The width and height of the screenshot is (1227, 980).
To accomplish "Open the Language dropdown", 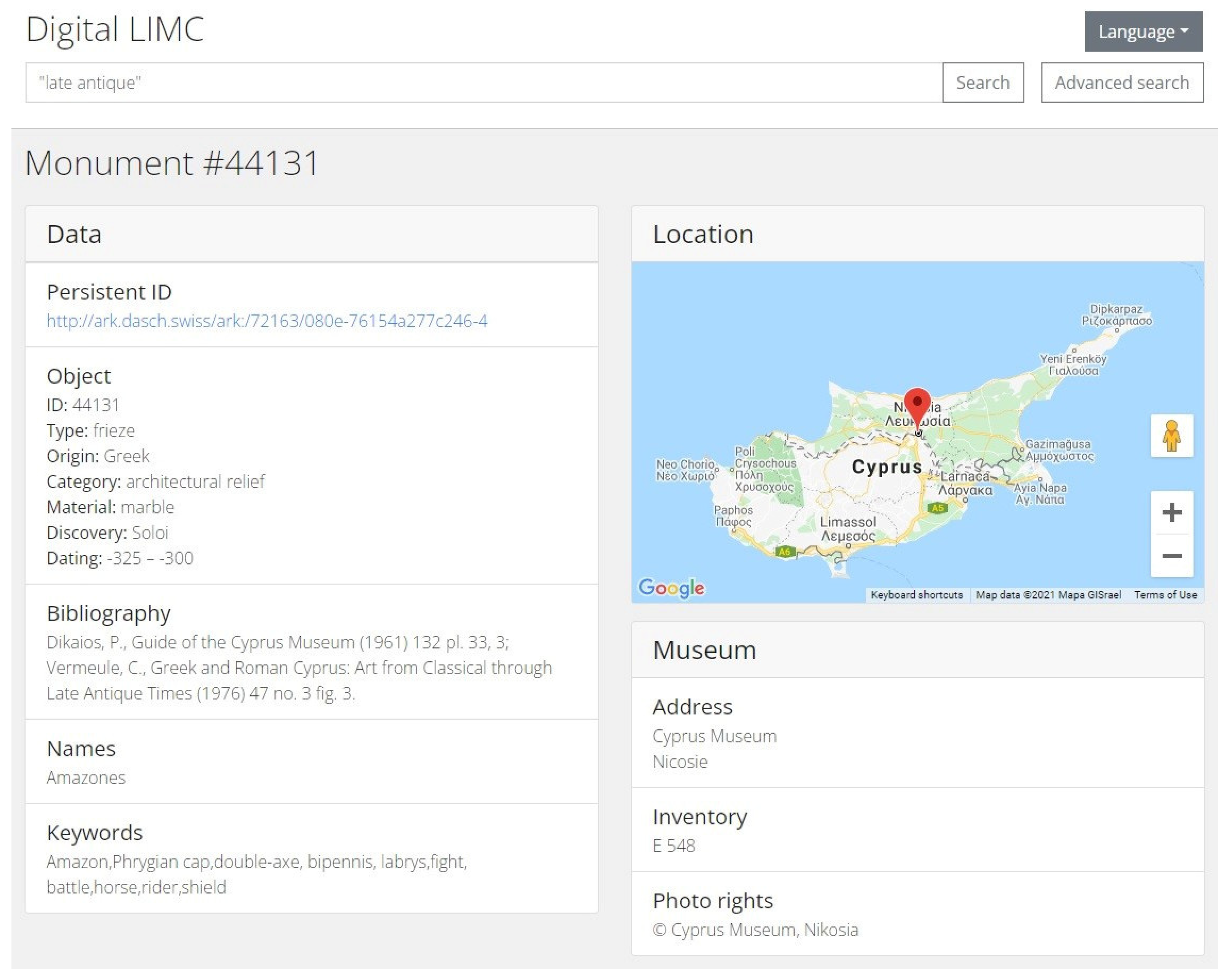I will point(1143,32).
